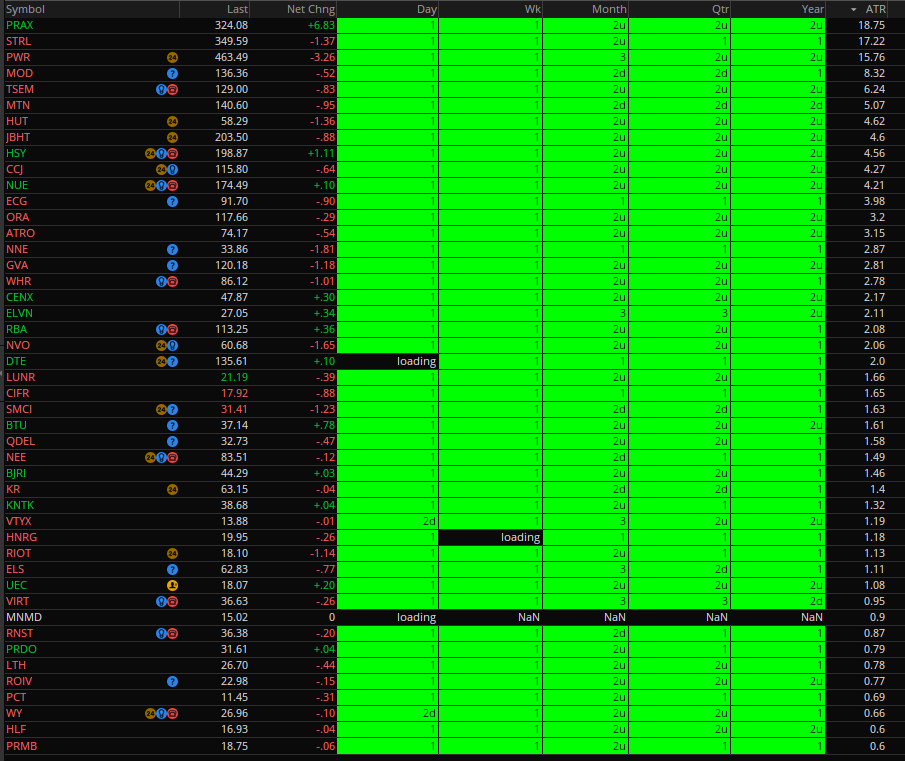Click the 24-hour icon on PWR row
This screenshot has width=905, height=761.
pos(172,58)
